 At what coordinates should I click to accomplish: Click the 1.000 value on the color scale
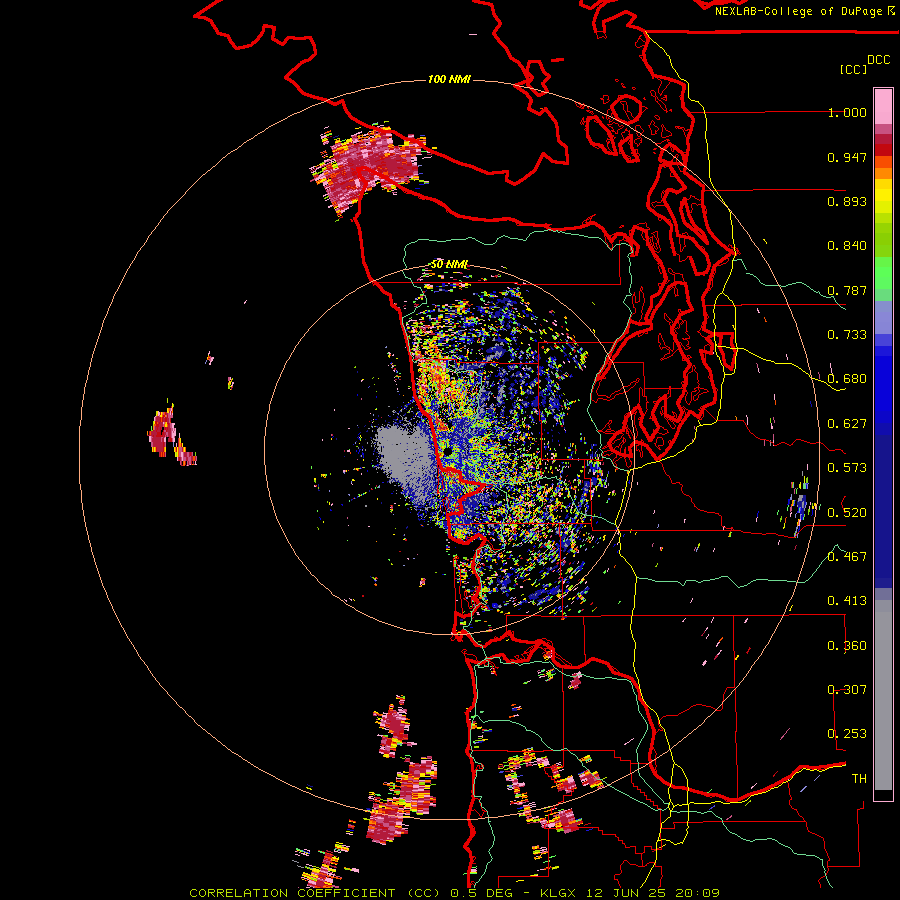click(x=847, y=113)
